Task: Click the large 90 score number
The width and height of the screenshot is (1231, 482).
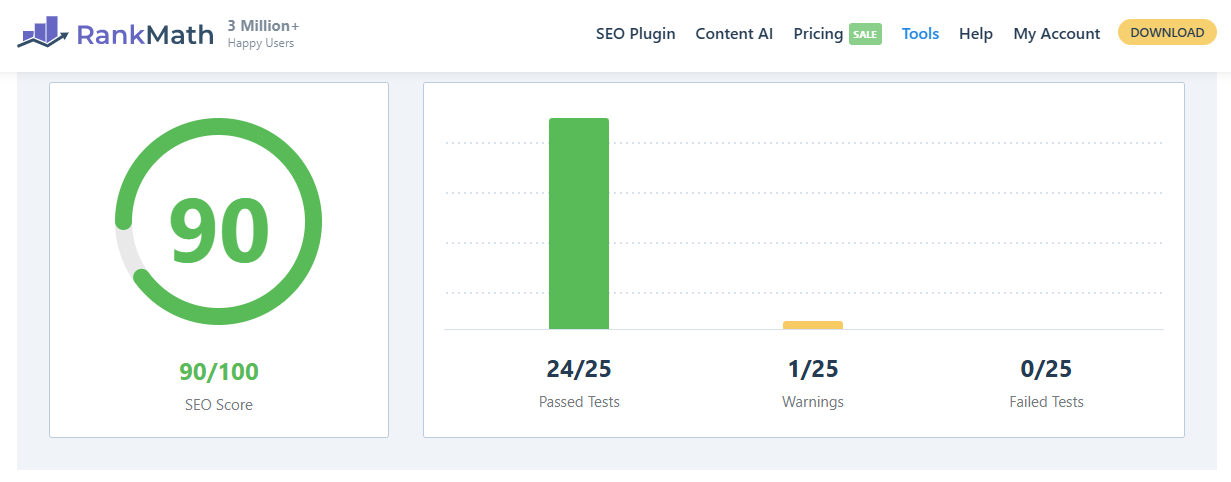Action: click(219, 230)
